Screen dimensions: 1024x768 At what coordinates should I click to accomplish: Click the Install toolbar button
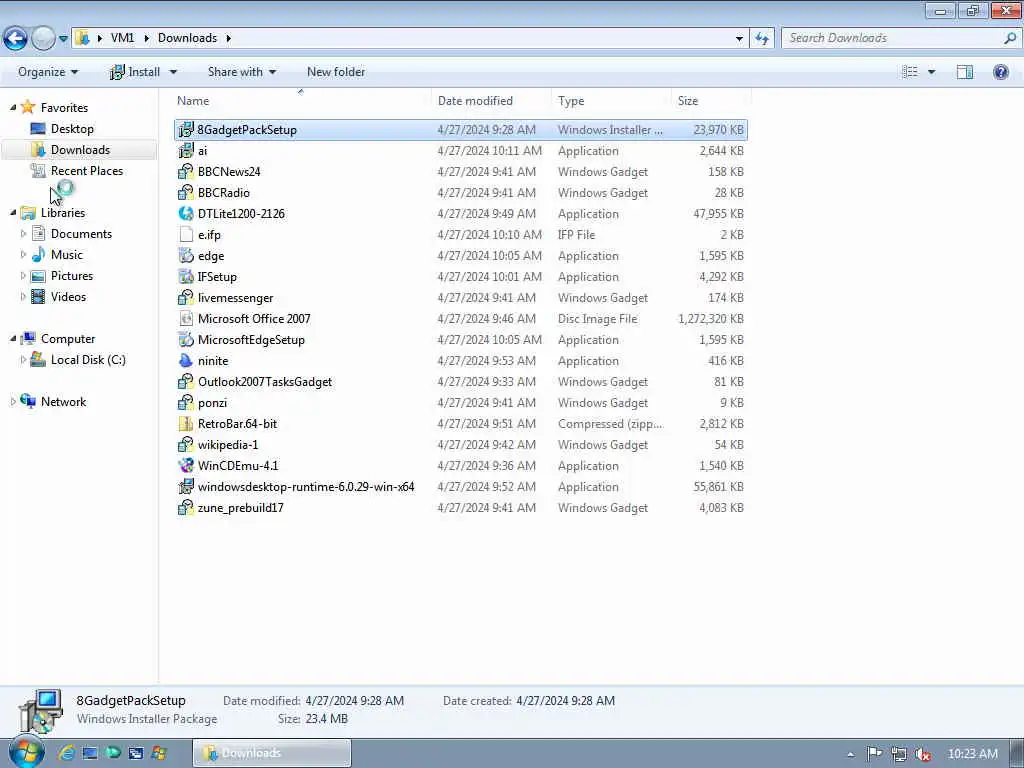tap(135, 72)
